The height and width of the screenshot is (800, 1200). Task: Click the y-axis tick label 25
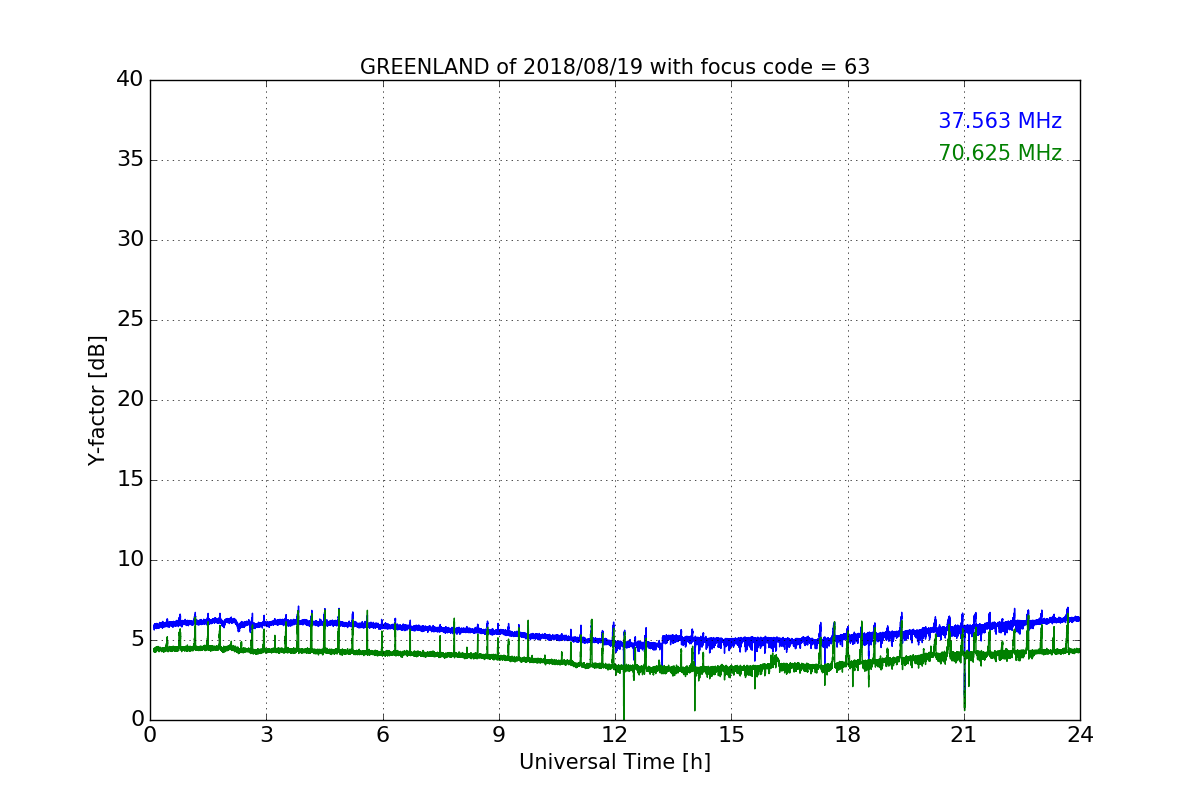click(x=130, y=320)
